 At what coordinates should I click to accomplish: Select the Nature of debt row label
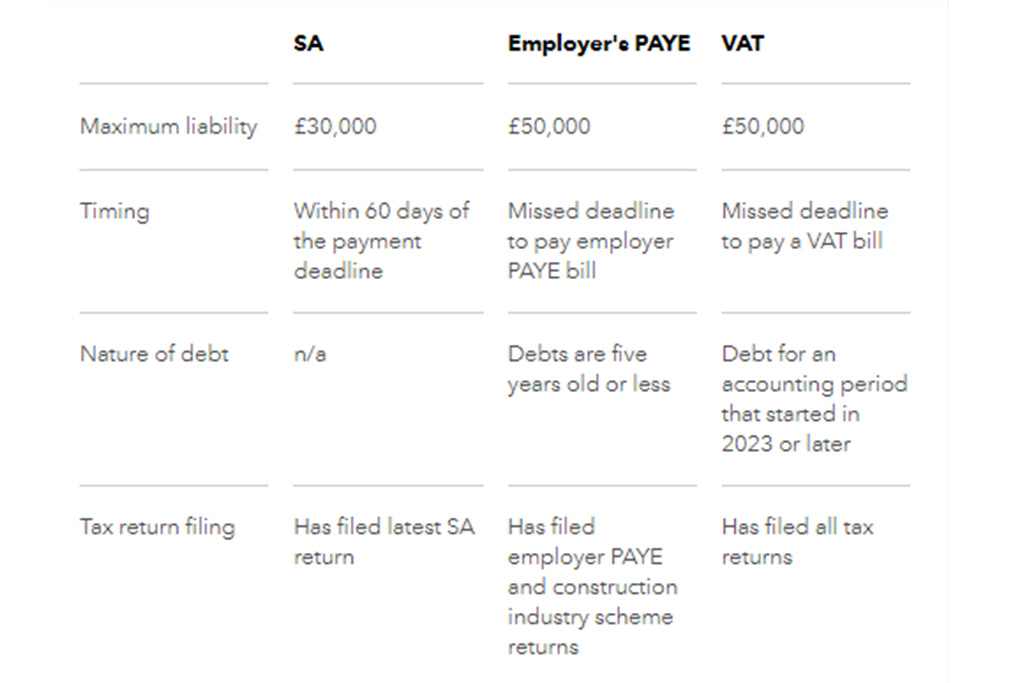(x=154, y=354)
